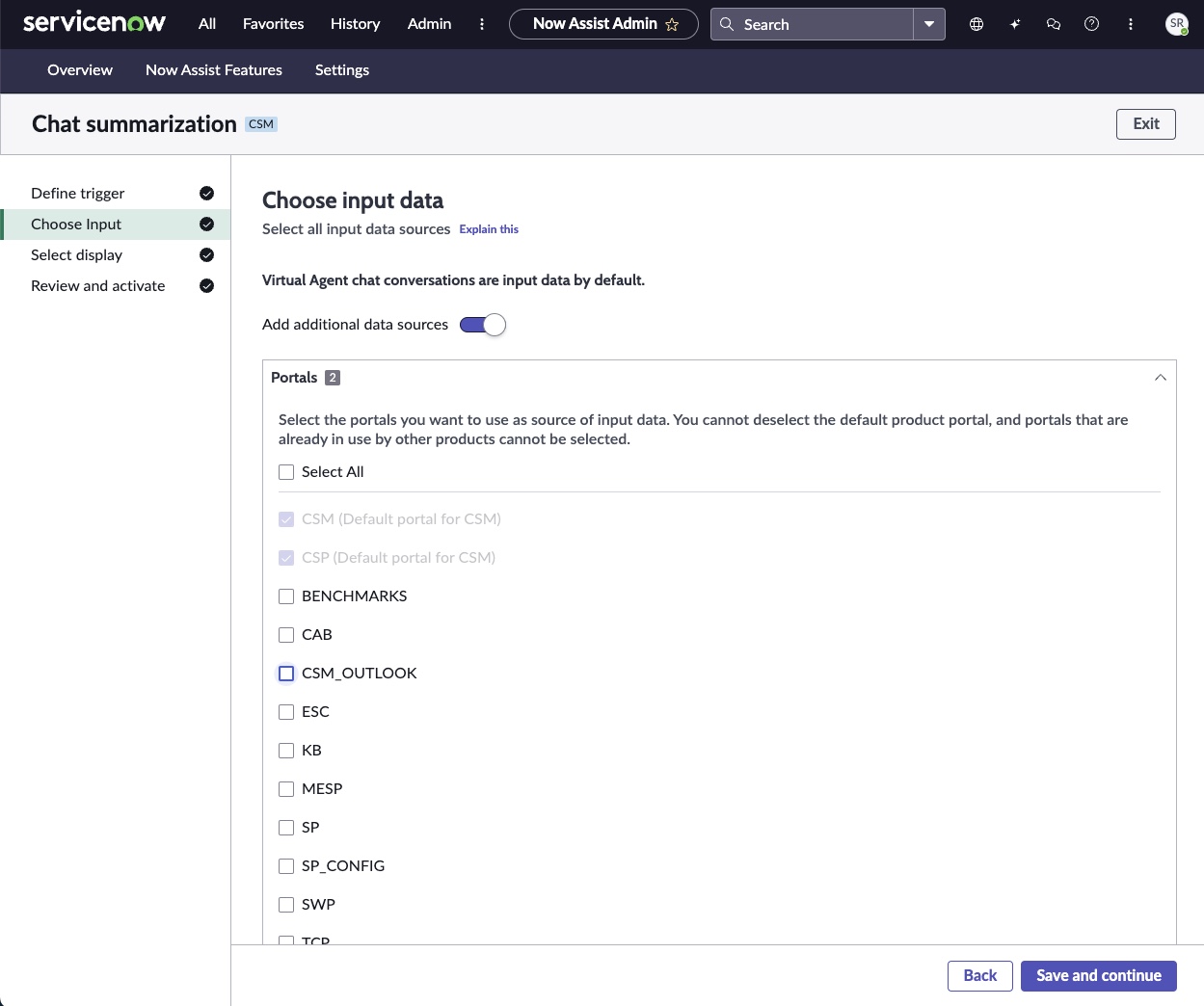Image resolution: width=1204 pixels, height=1006 pixels.
Task: Check the CAB portal checkbox
Action: point(286,635)
